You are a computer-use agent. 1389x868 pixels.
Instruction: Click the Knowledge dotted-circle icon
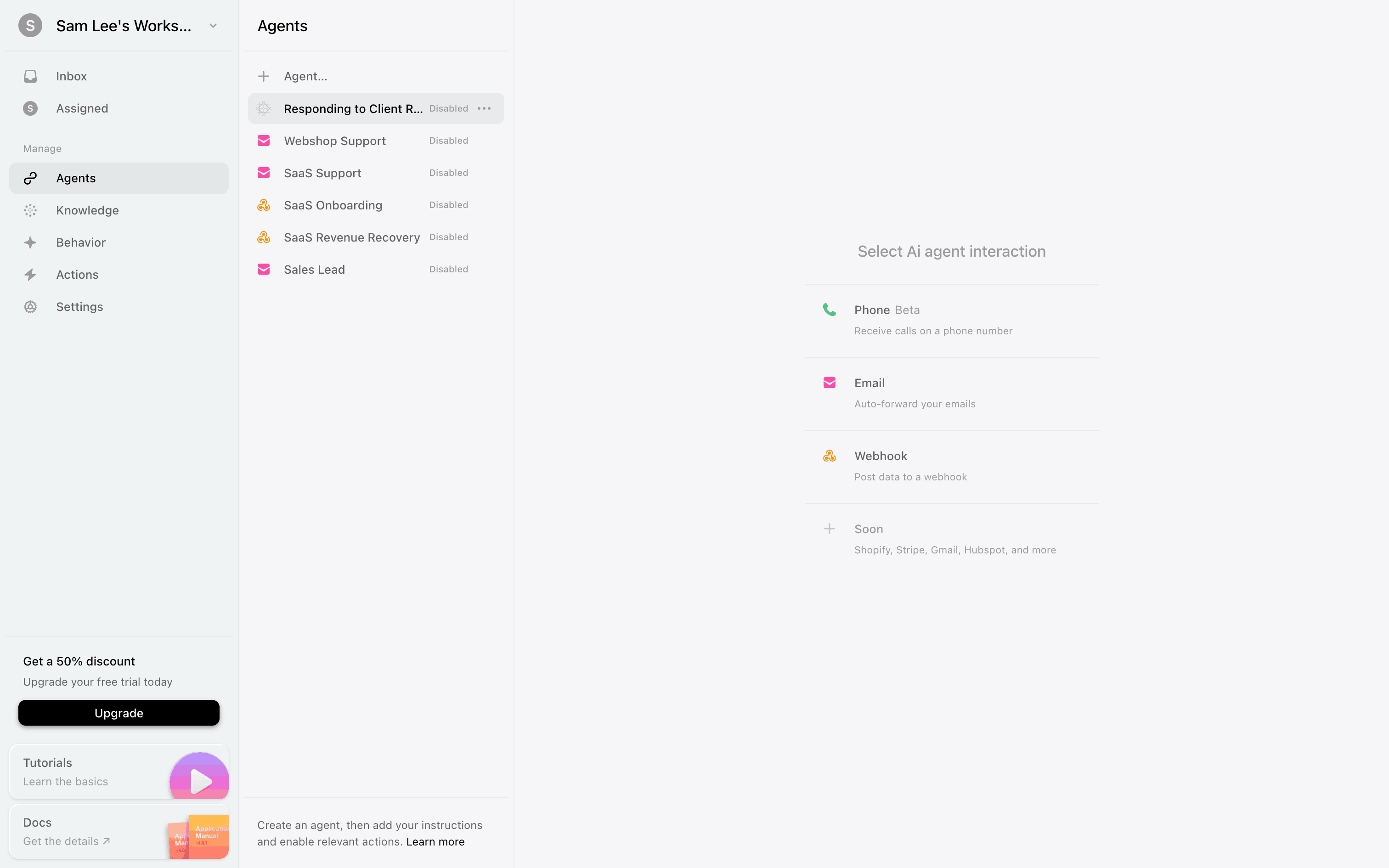[30, 211]
